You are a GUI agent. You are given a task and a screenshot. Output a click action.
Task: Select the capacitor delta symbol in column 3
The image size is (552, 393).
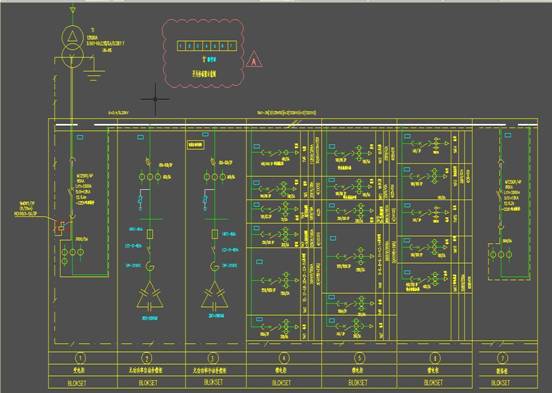tap(214, 296)
